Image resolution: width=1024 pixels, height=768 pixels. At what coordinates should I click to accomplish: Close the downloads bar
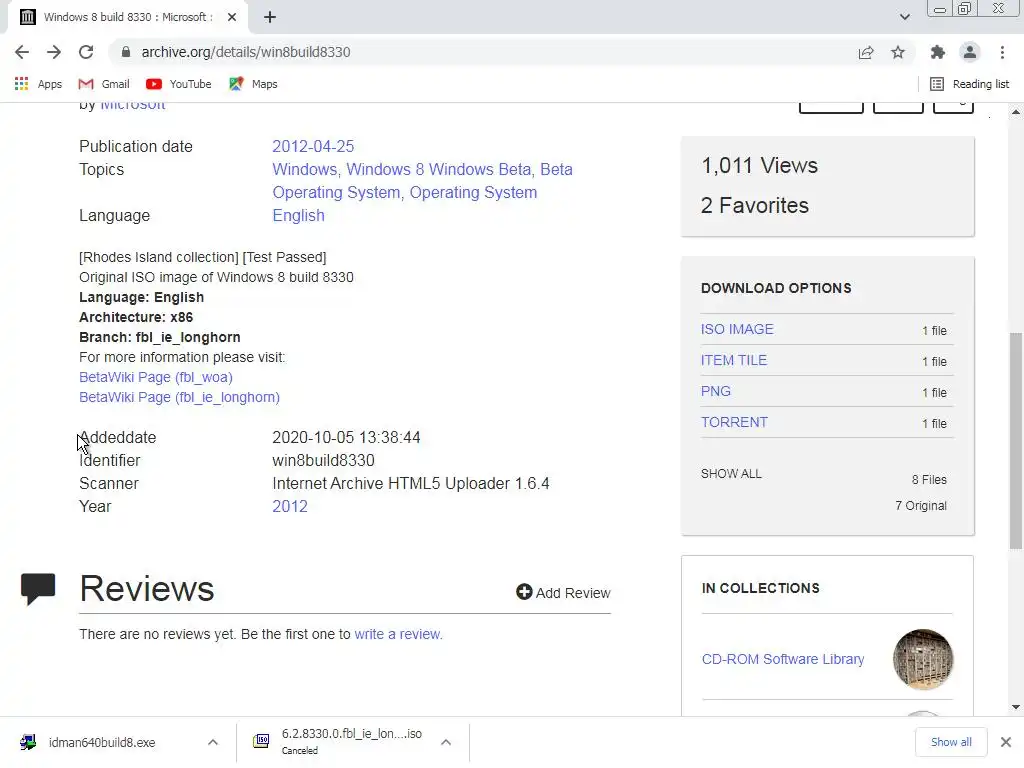[1006, 742]
